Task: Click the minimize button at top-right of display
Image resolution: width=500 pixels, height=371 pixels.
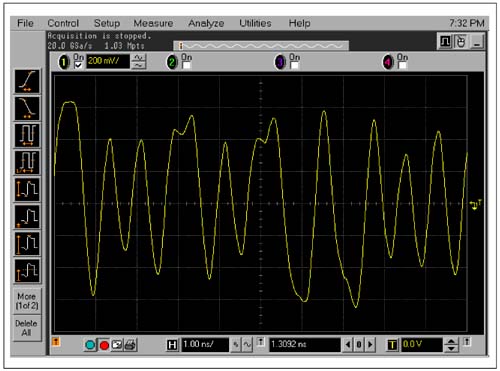Action: [477, 42]
